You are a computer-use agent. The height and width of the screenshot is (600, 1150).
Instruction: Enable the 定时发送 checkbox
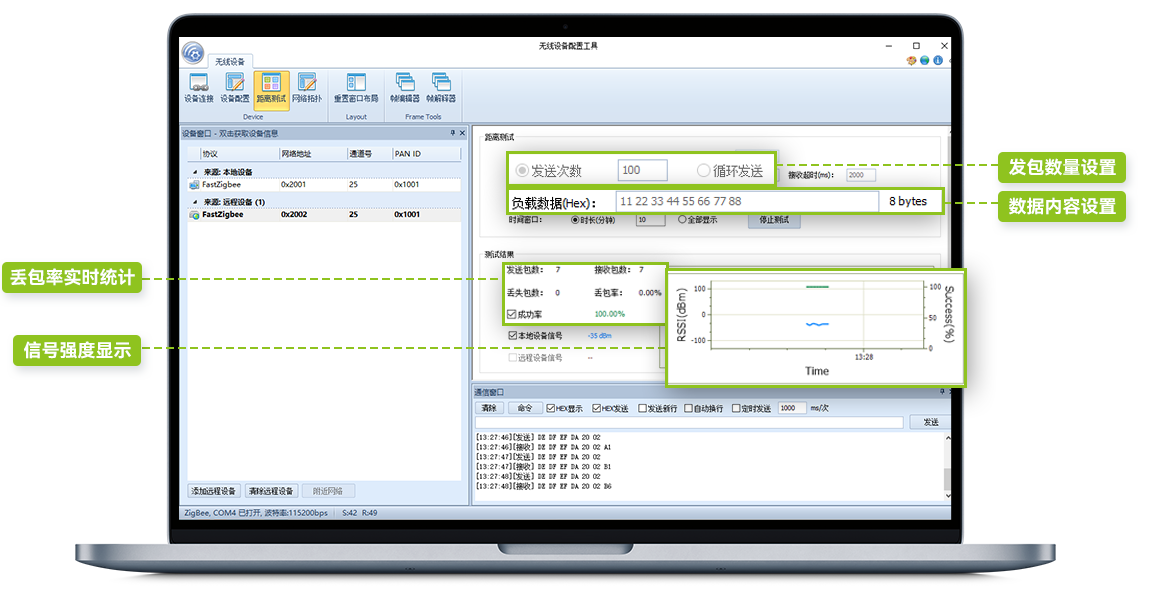(737, 408)
